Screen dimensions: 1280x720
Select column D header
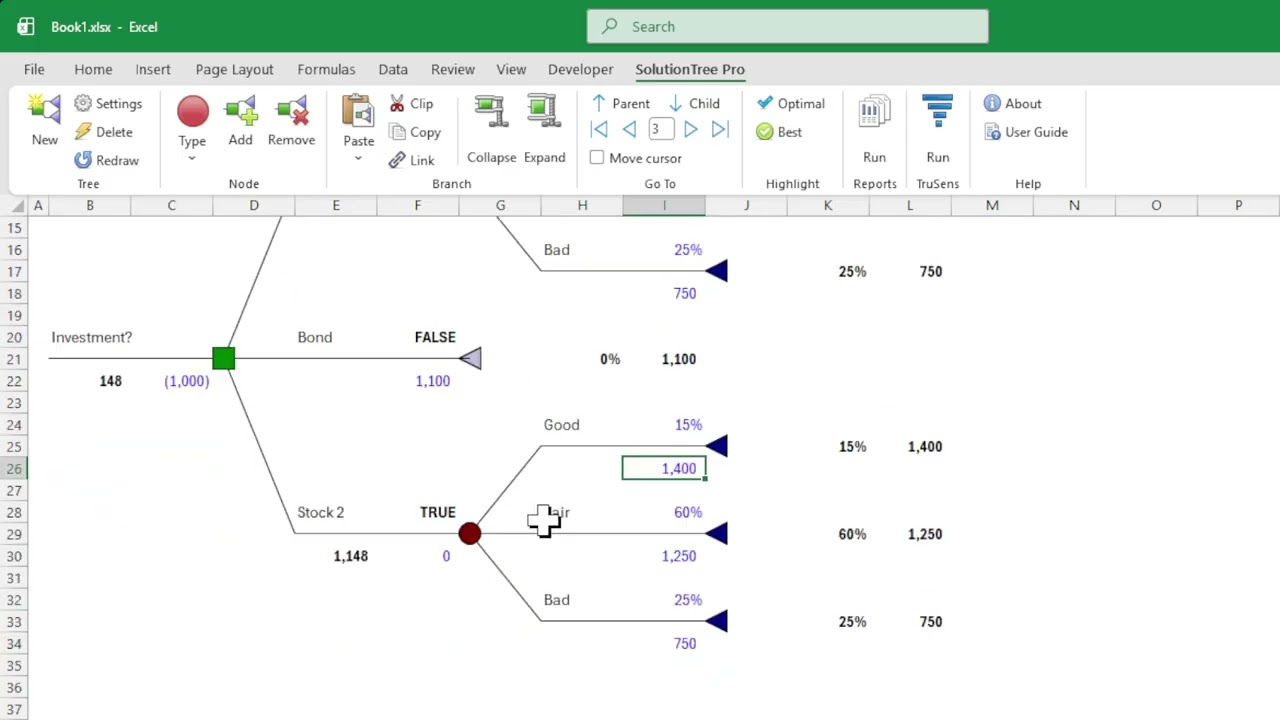(x=254, y=205)
